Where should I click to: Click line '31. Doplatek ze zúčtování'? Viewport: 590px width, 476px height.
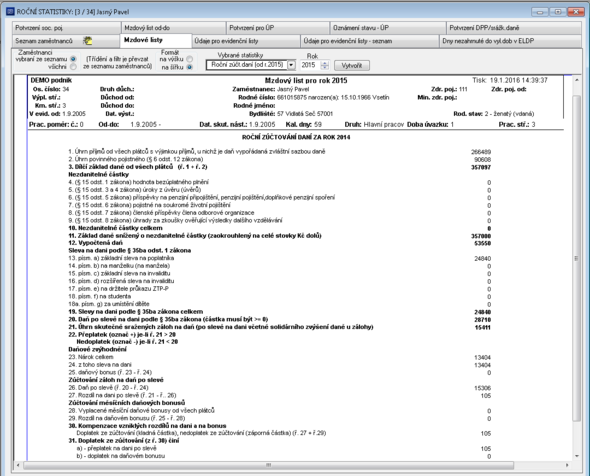pyautogui.click(x=123, y=441)
